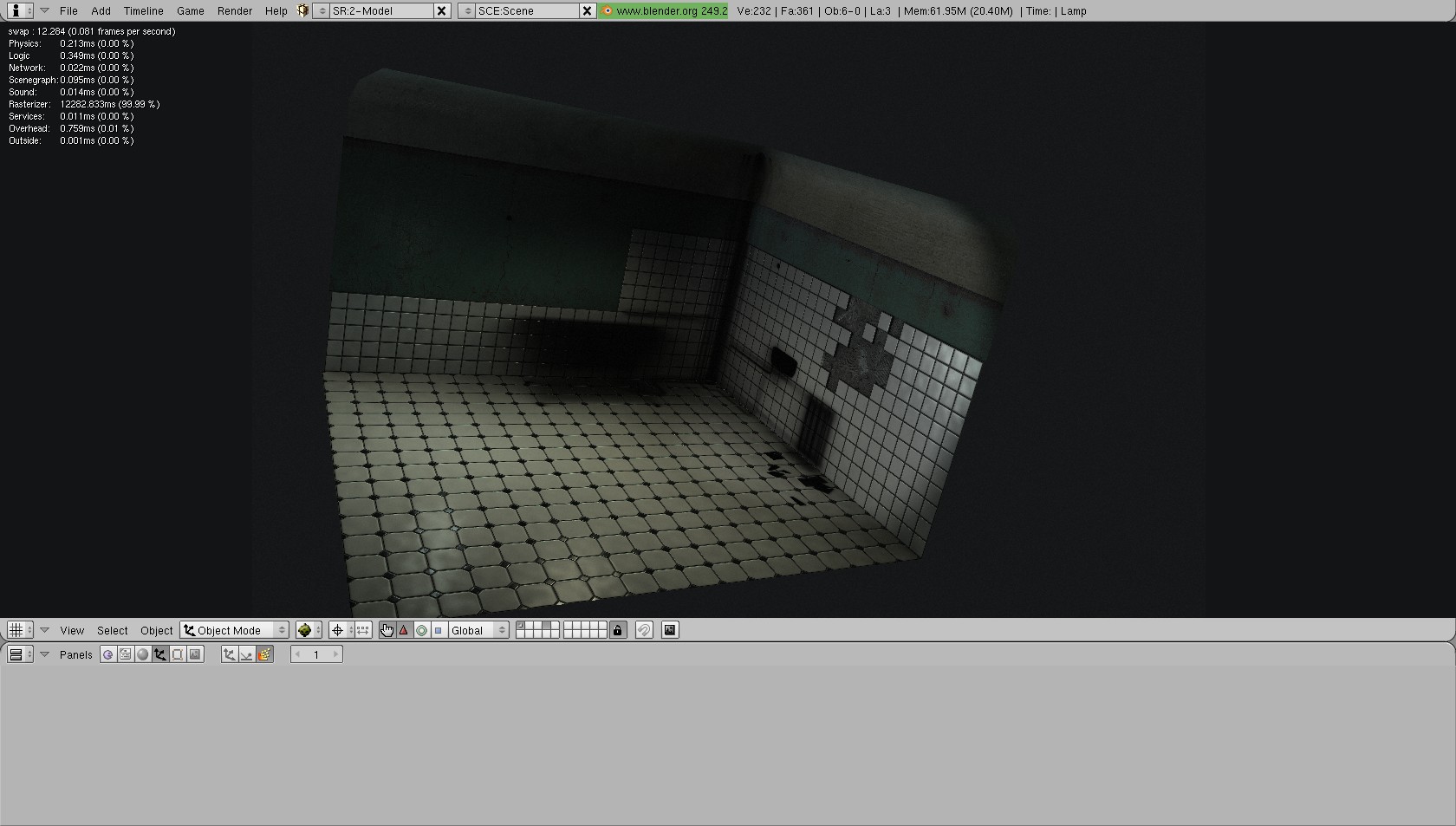
Task: Open the Shading context sphere icon
Action: (143, 654)
